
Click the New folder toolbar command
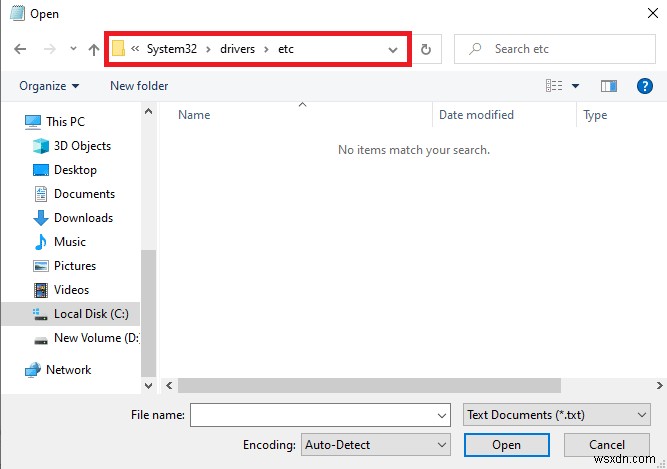tap(139, 86)
